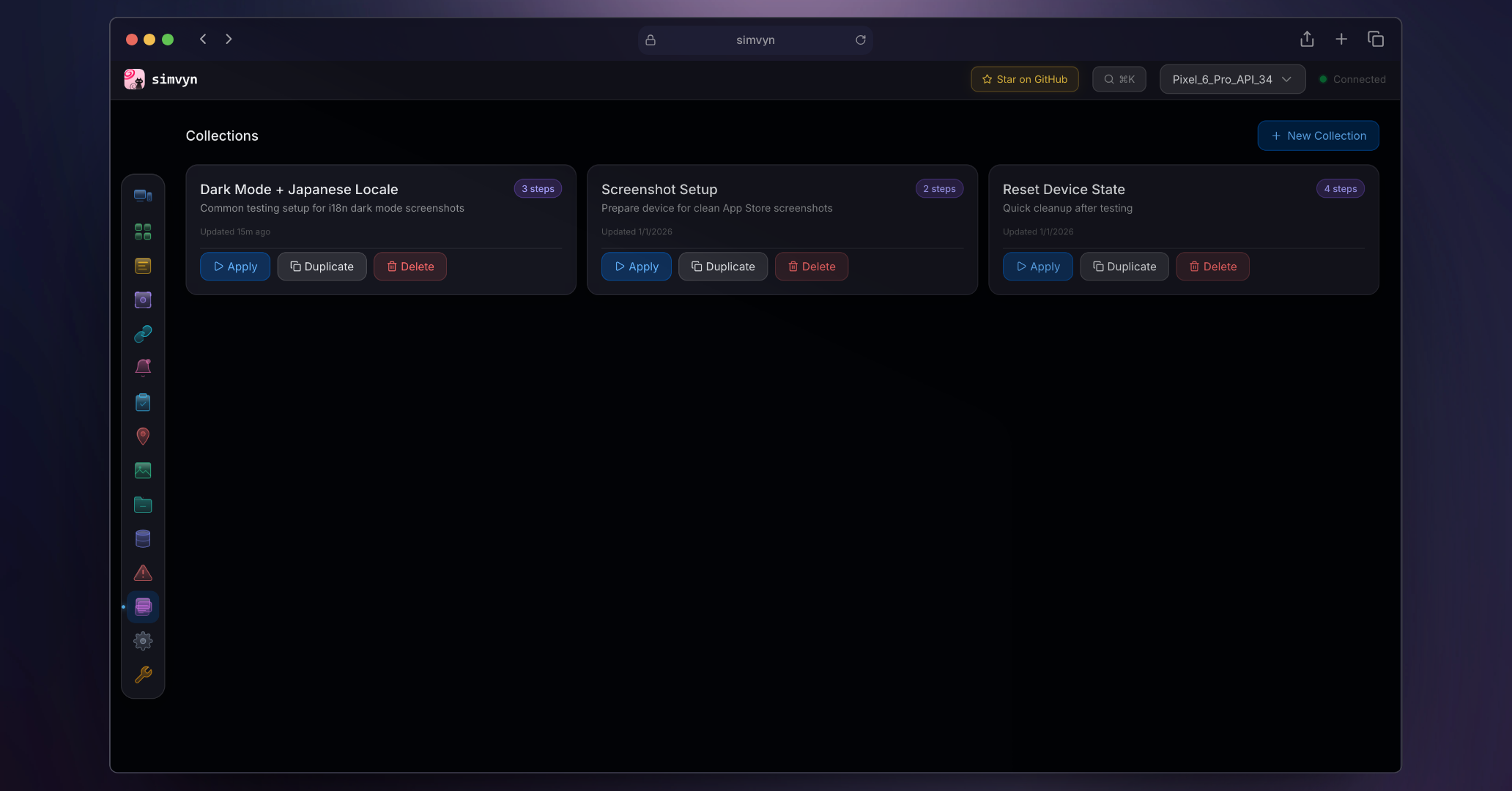Viewport: 1512px width, 791px height.
Task: Click the Star on GitHub button
Action: (1024, 79)
